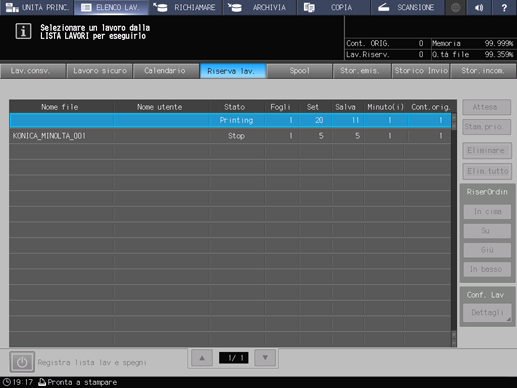Click the Set value 20 in Printing row
The image size is (517, 388).
coord(319,120)
